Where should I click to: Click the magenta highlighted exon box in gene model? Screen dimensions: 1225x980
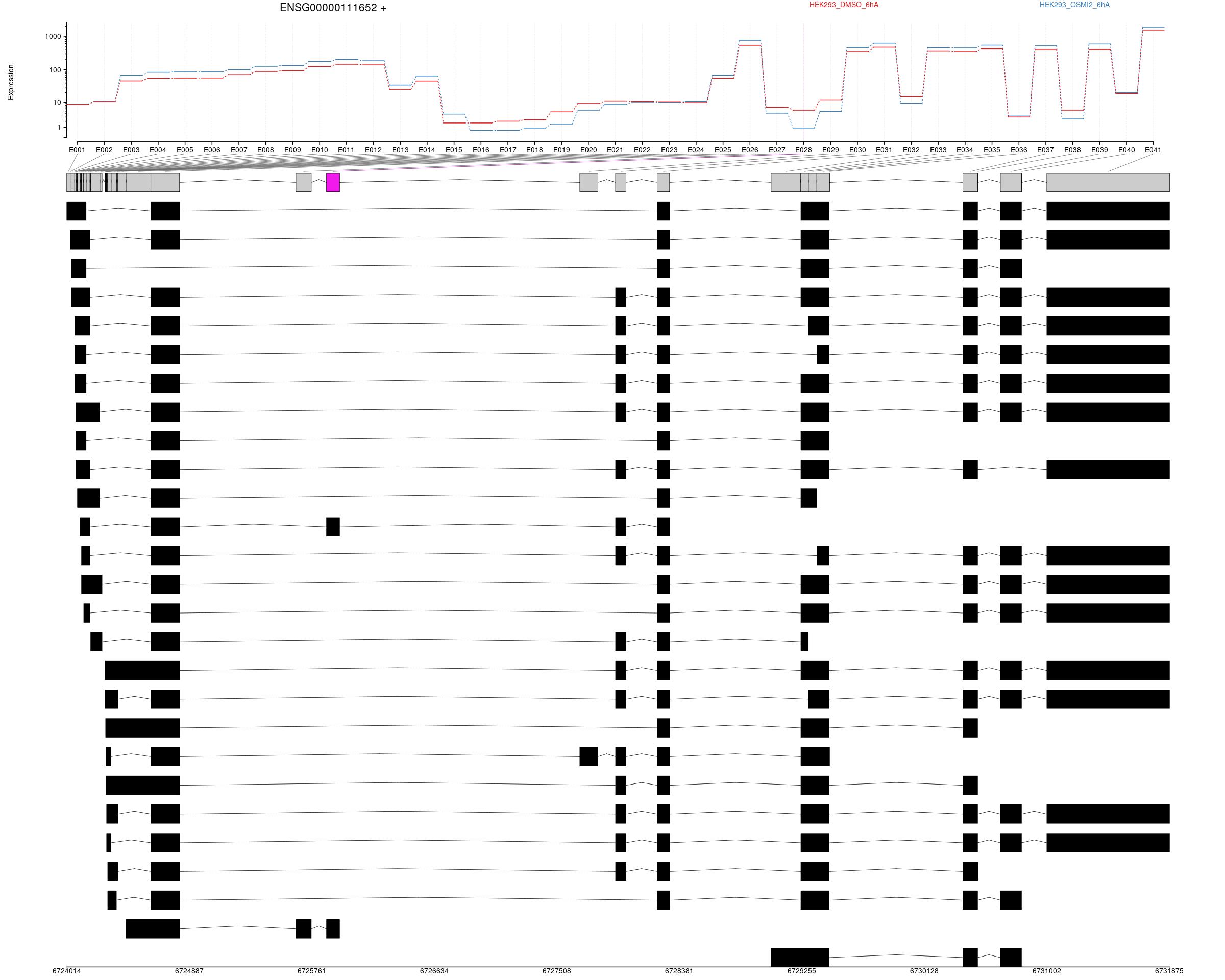(x=333, y=182)
